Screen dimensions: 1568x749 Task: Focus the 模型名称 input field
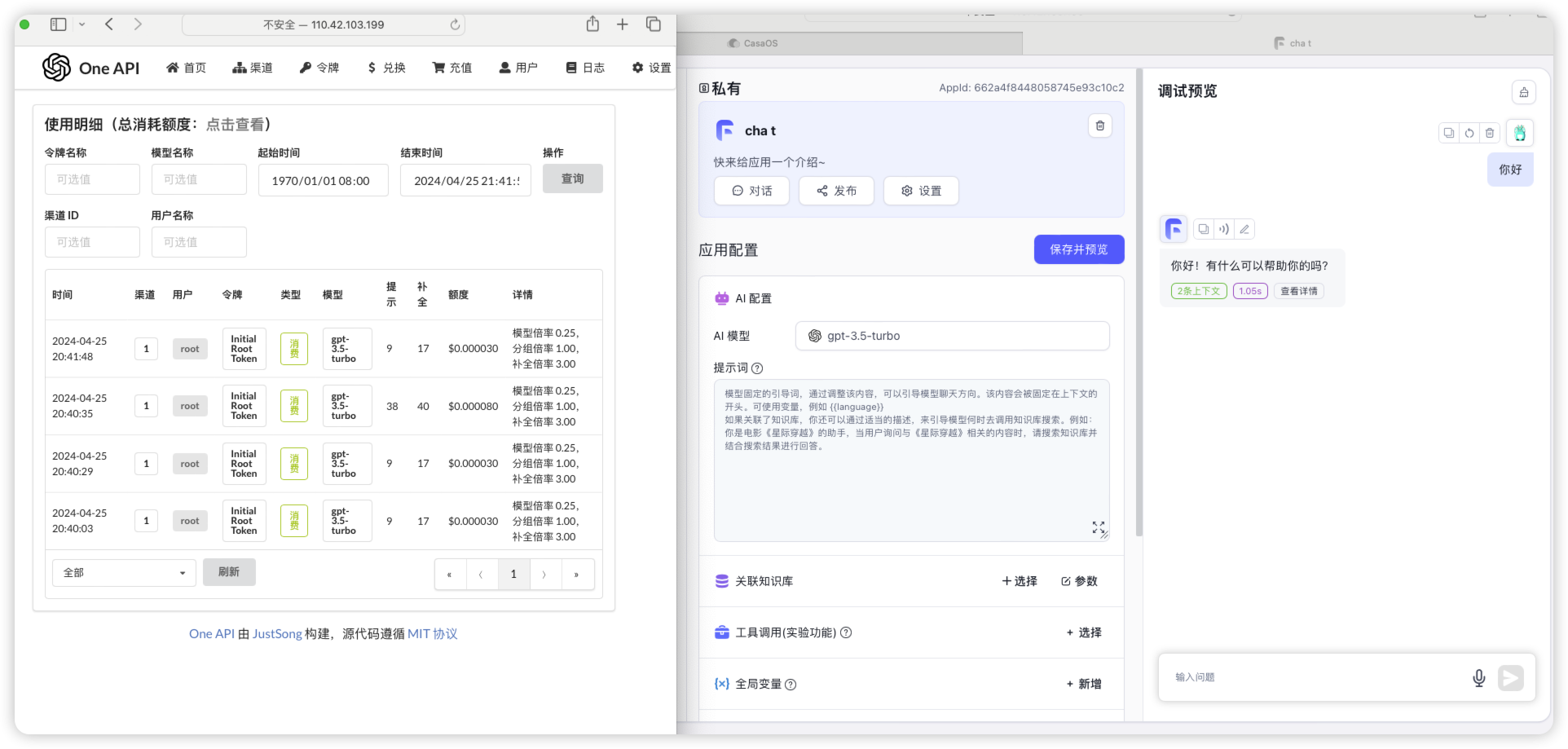[199, 179]
